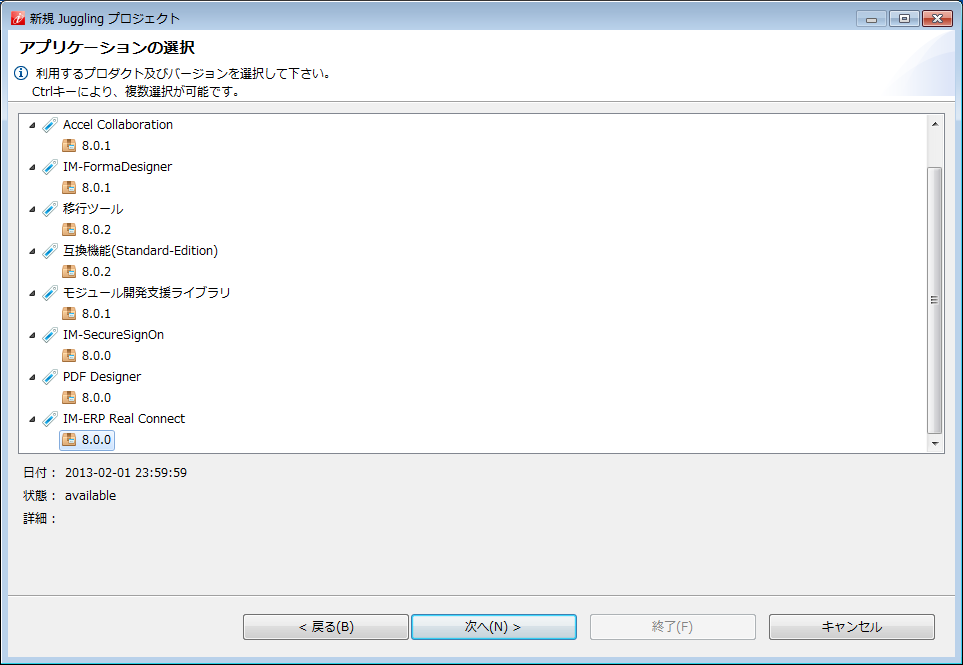Select version 8.0.0 of PDF Designer
Image resolution: width=963 pixels, height=665 pixels.
(96, 398)
